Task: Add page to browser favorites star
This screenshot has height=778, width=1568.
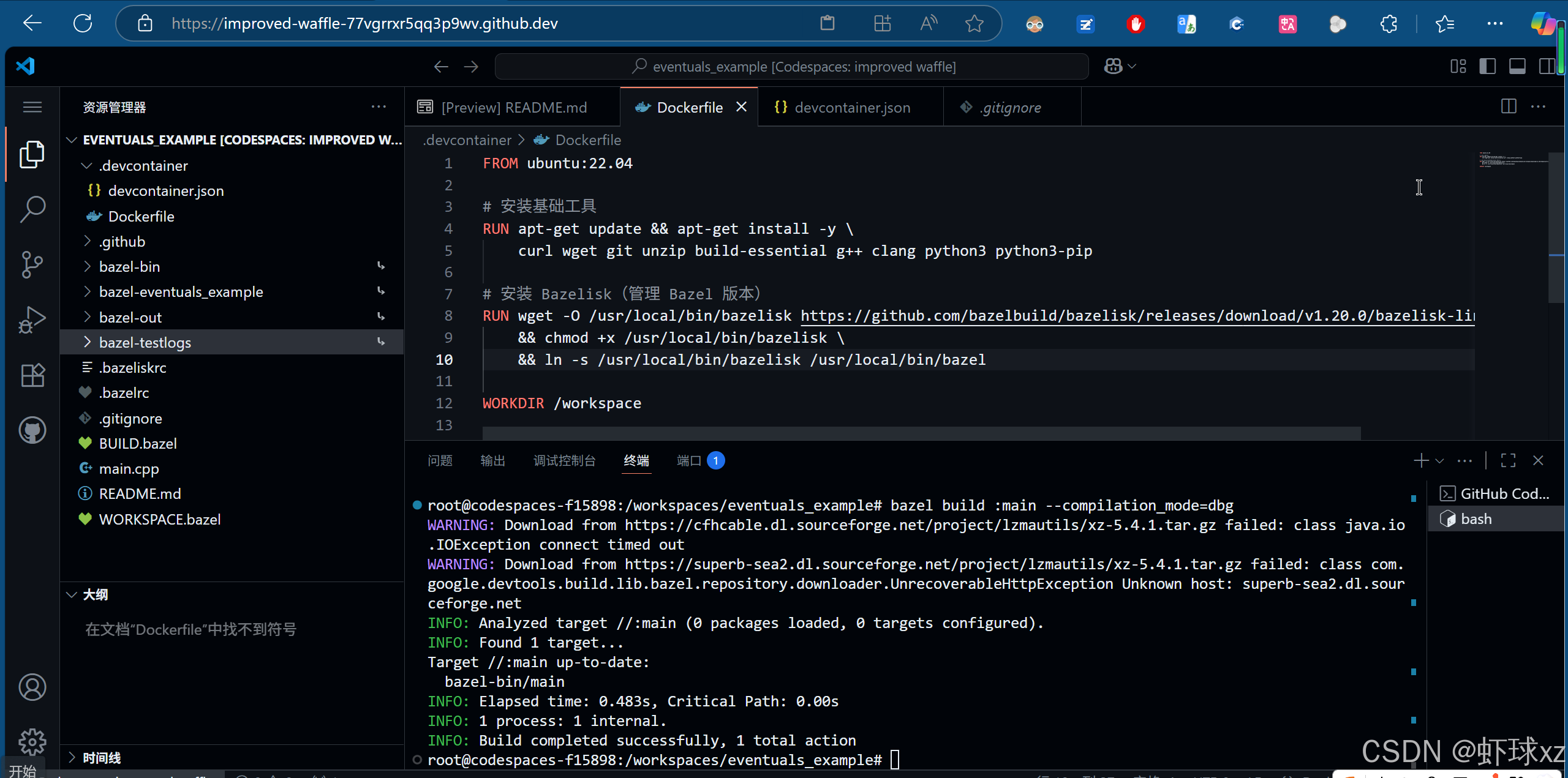Action: pos(974,24)
